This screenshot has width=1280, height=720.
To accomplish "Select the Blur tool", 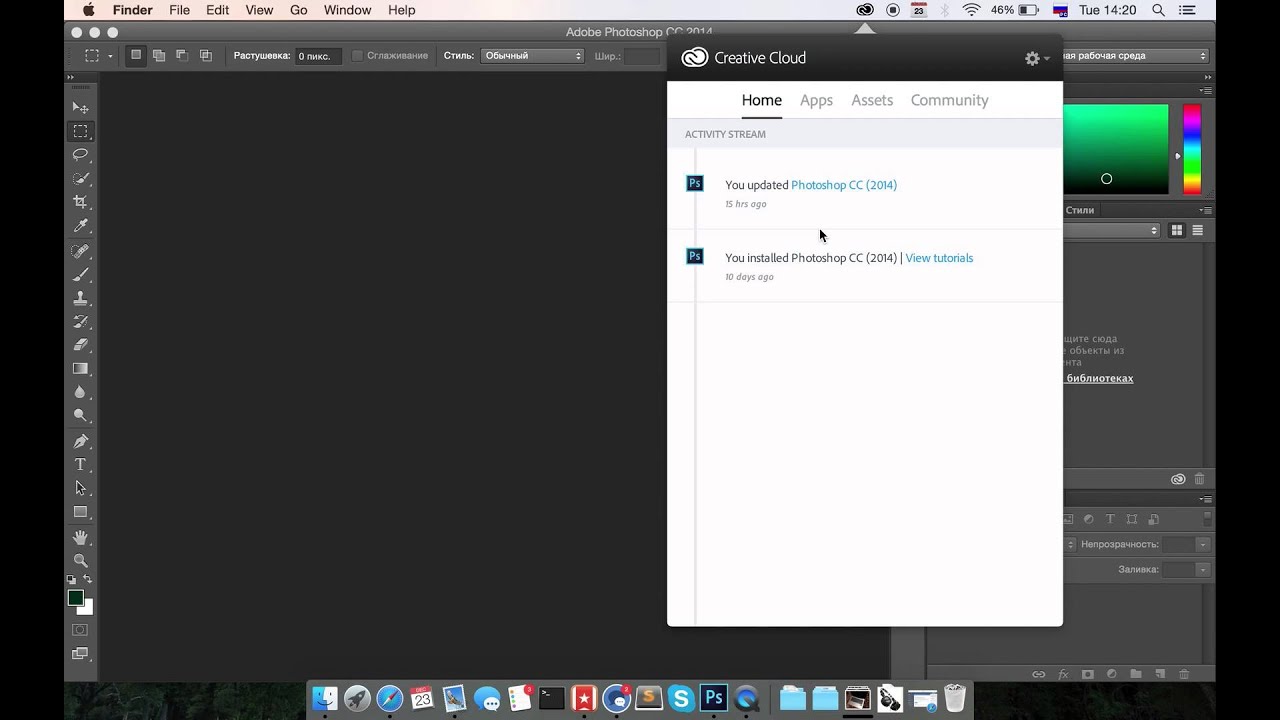I will 81,392.
